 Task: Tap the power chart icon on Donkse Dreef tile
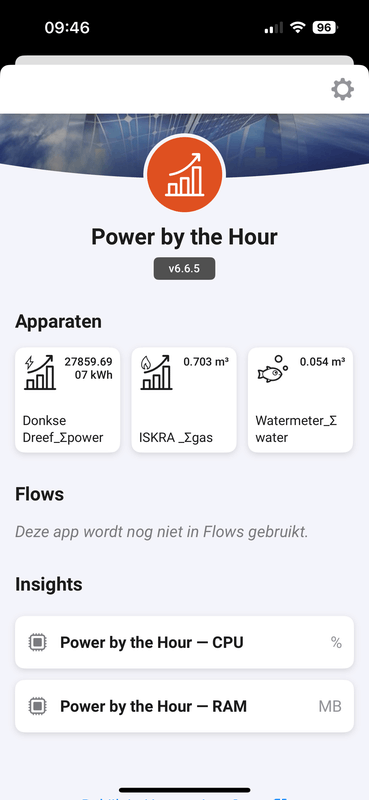(40, 372)
